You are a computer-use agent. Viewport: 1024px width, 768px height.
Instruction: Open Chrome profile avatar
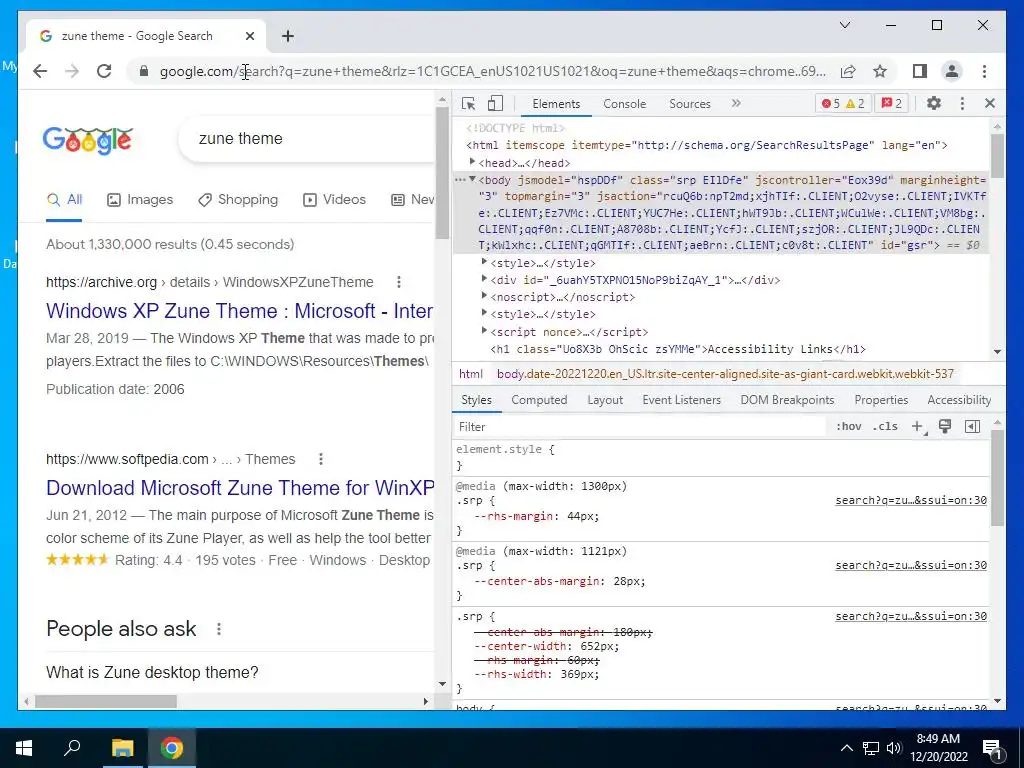pyautogui.click(x=952, y=71)
